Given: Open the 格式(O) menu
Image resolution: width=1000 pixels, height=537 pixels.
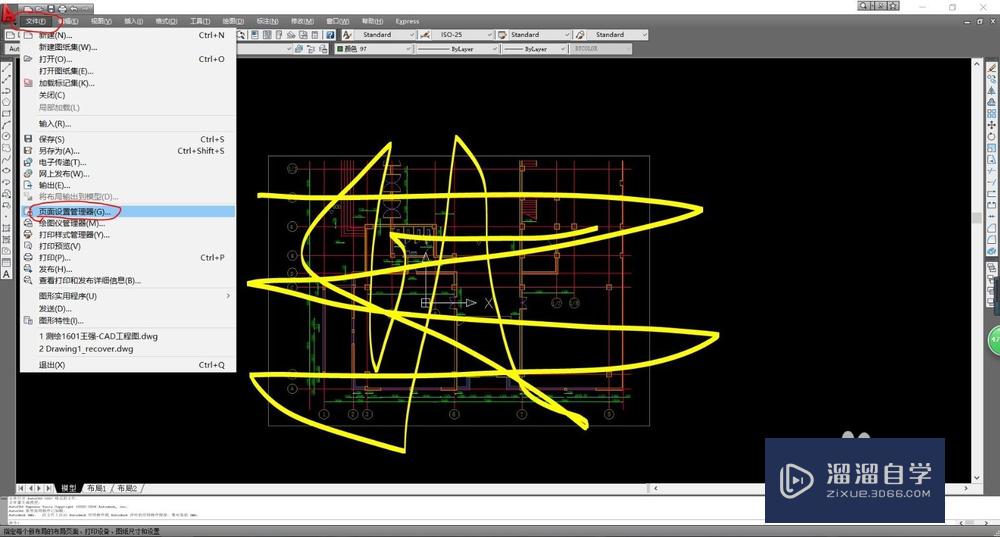Looking at the screenshot, I should pyautogui.click(x=166, y=21).
